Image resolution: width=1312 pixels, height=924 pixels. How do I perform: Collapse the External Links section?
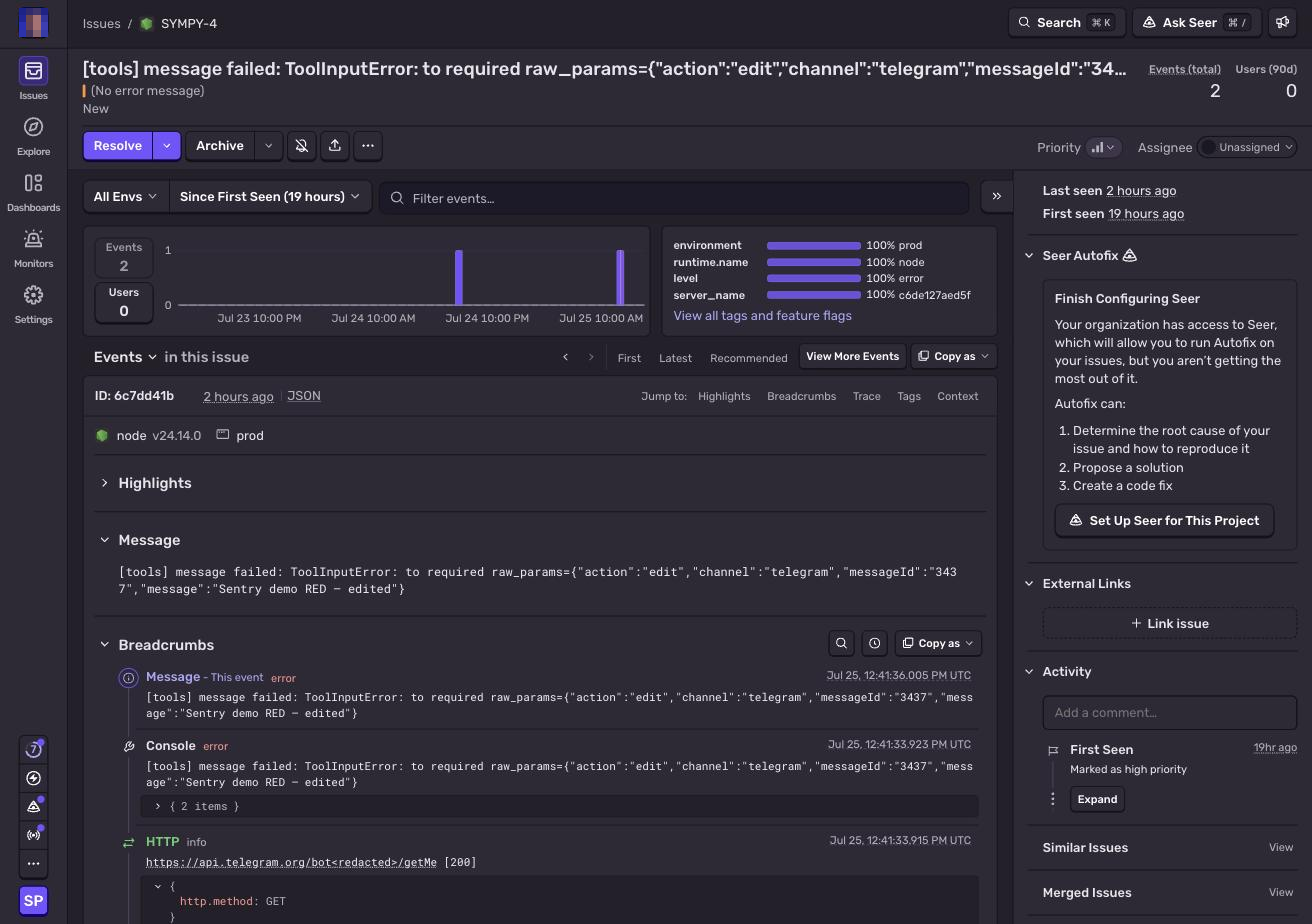[x=1029, y=584]
